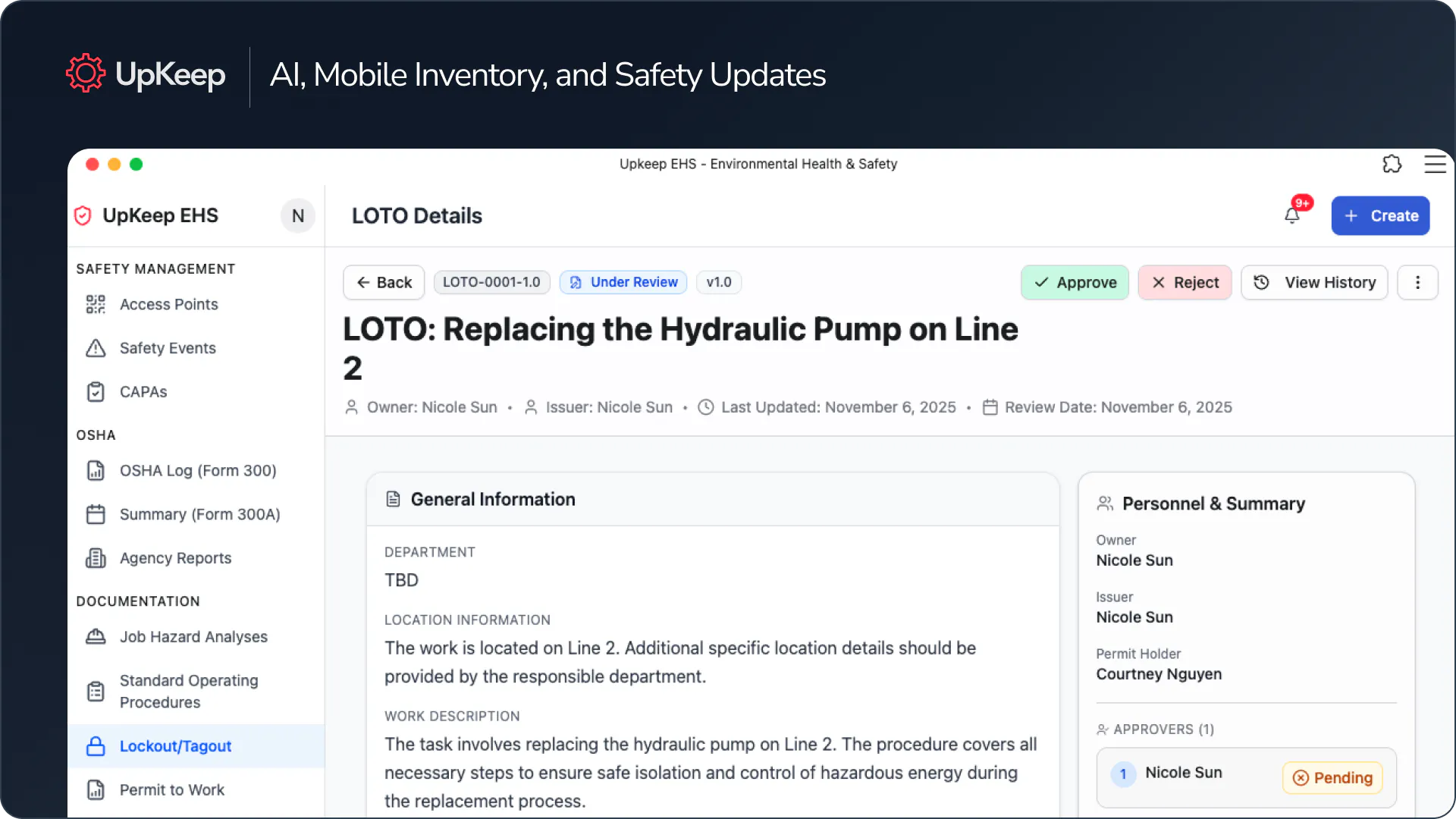The image size is (1456, 819).
Task: Approve the LOTO procedure
Action: tap(1075, 282)
